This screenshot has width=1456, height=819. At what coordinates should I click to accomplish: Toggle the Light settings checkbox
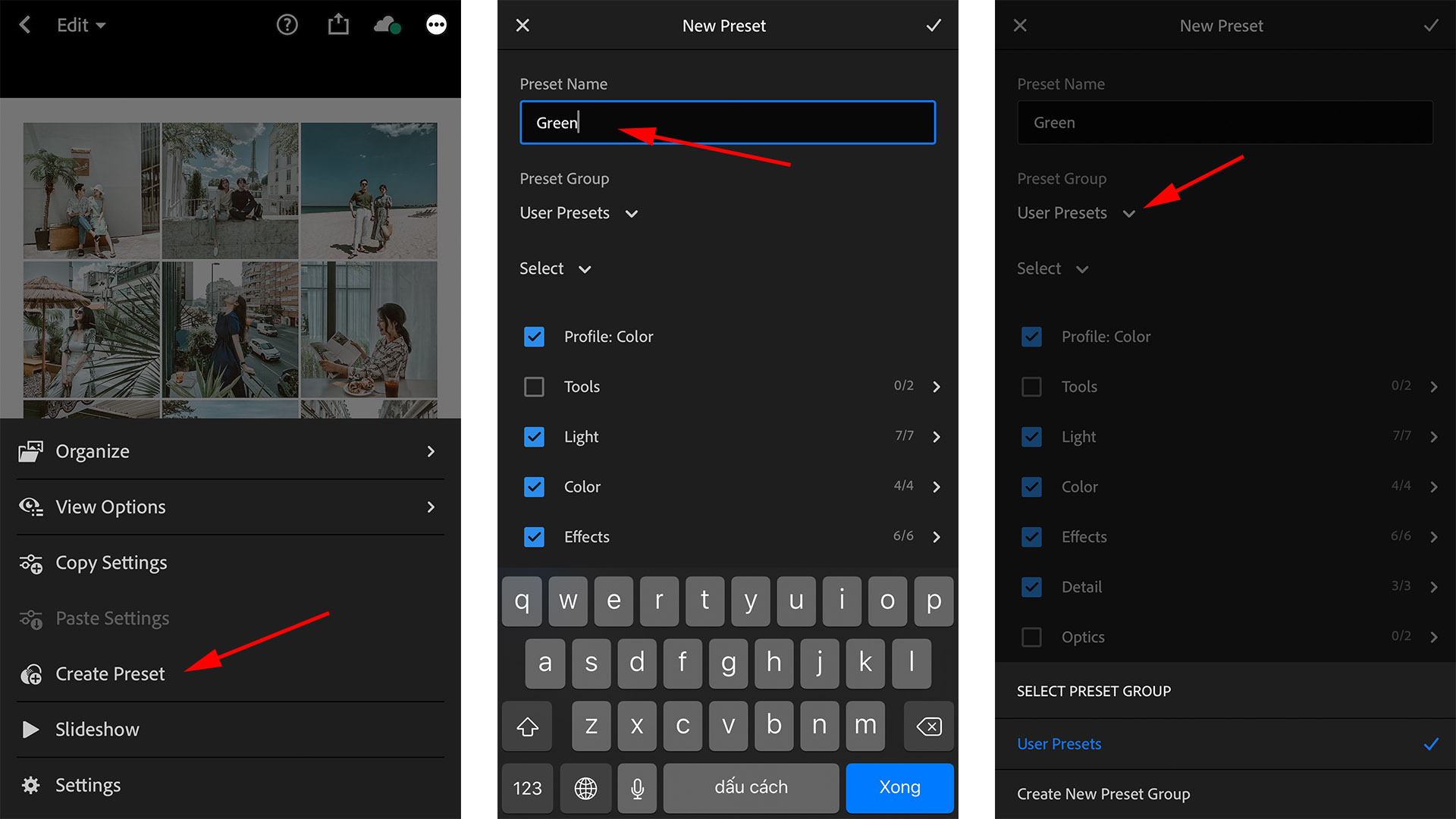click(x=534, y=436)
